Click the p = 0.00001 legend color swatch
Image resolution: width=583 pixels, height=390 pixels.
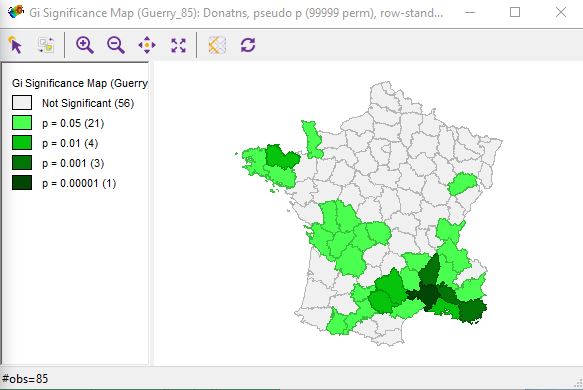click(22, 183)
